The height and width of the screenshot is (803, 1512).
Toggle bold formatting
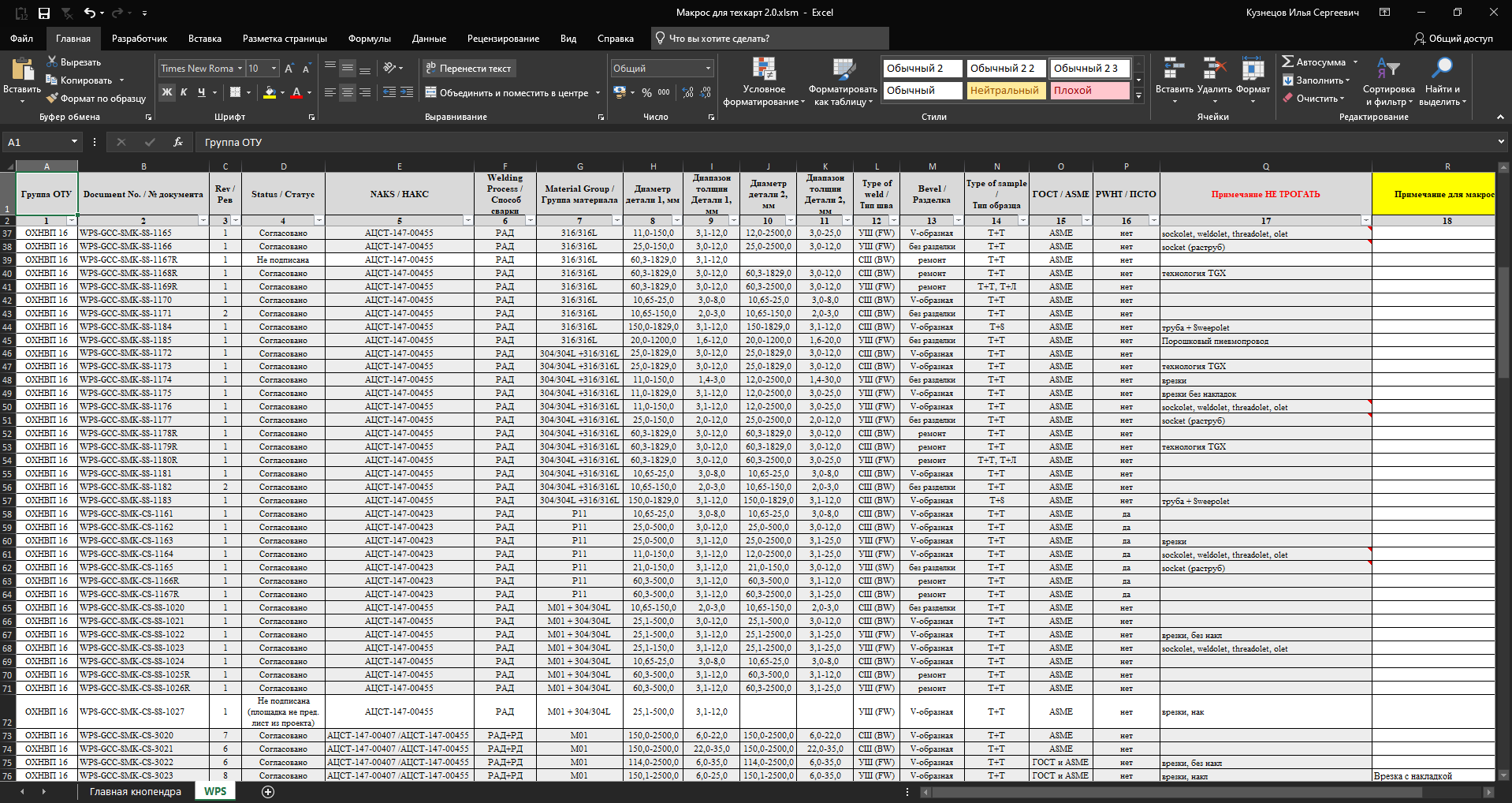tap(167, 92)
